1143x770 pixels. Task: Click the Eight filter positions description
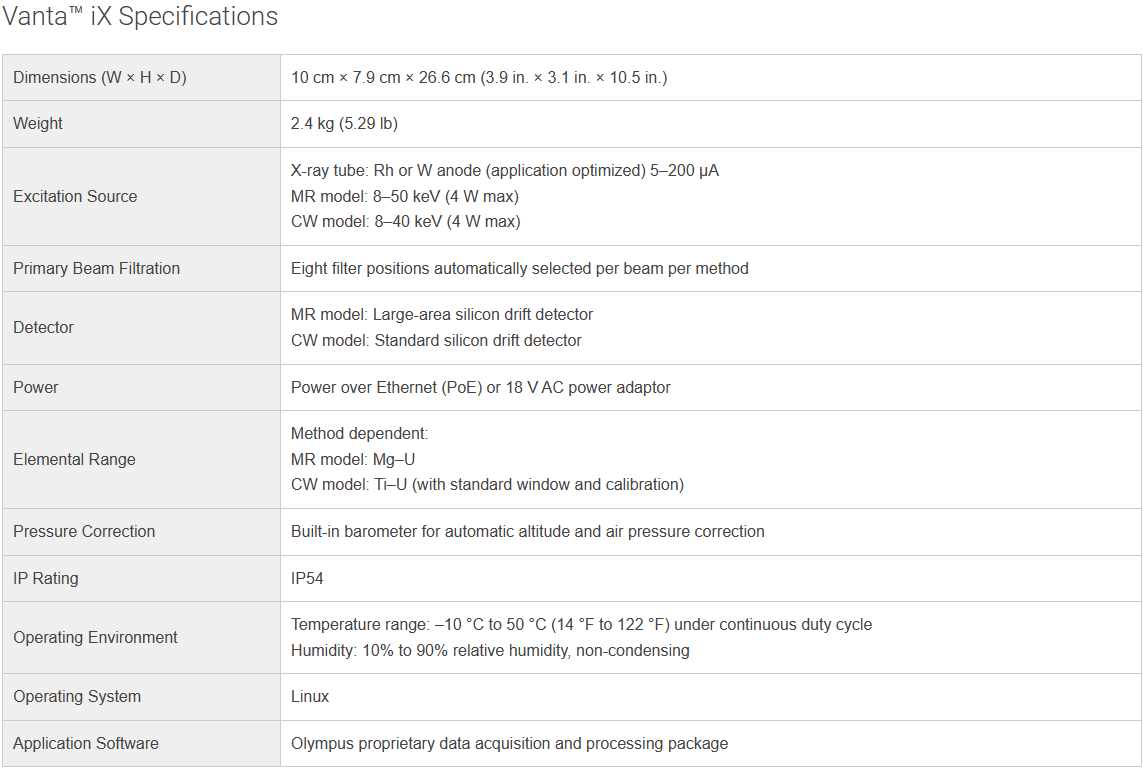[x=519, y=269]
